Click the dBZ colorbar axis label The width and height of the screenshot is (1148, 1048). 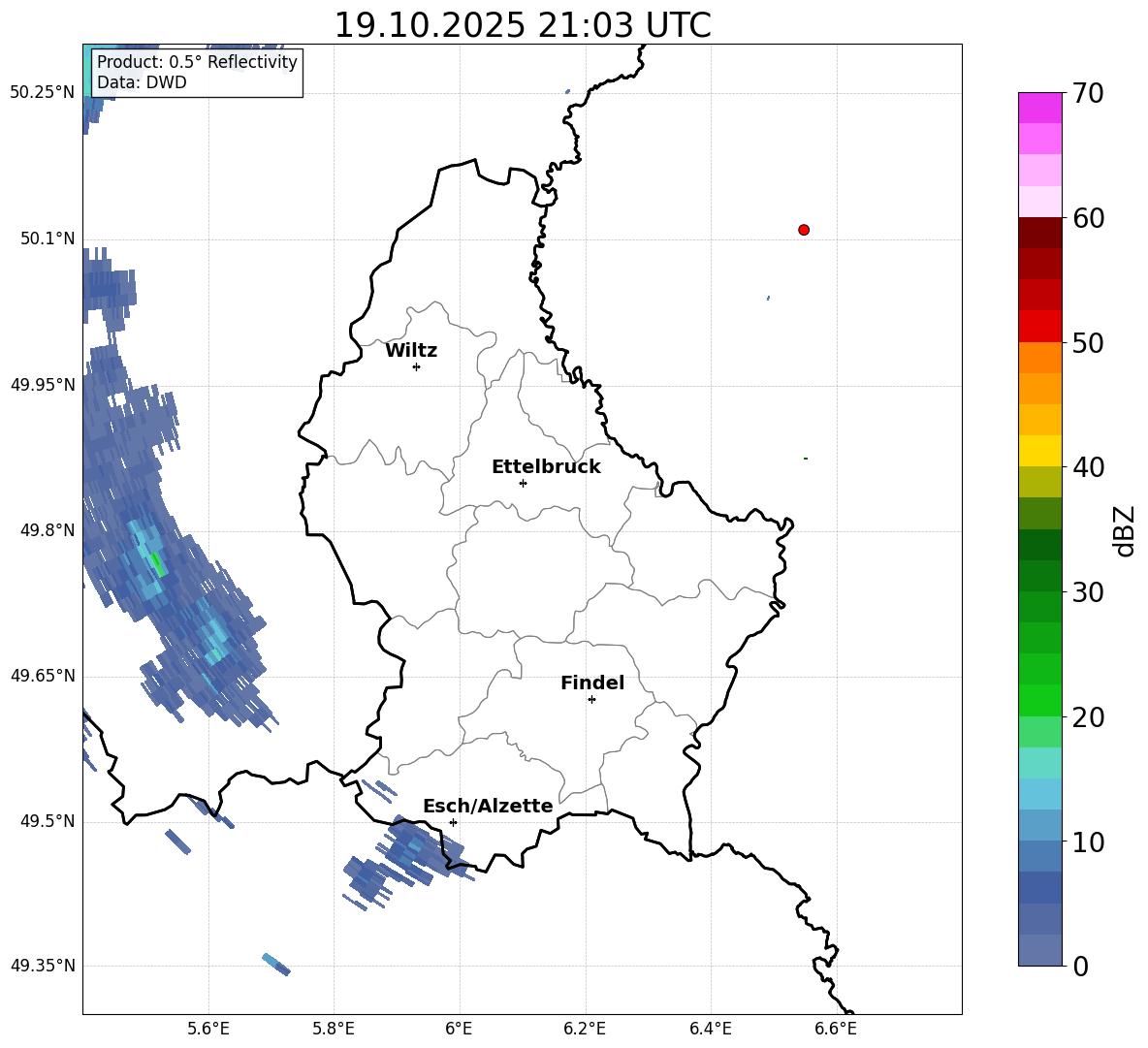pyautogui.click(x=1126, y=530)
